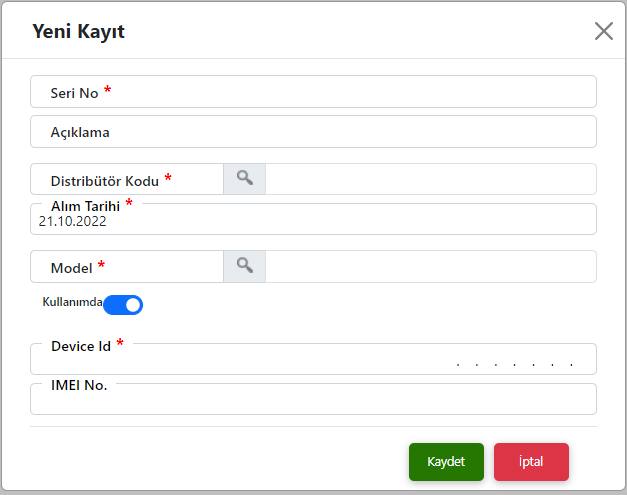Focus the Model code input
627x495 pixels.
pyautogui.click(x=127, y=266)
